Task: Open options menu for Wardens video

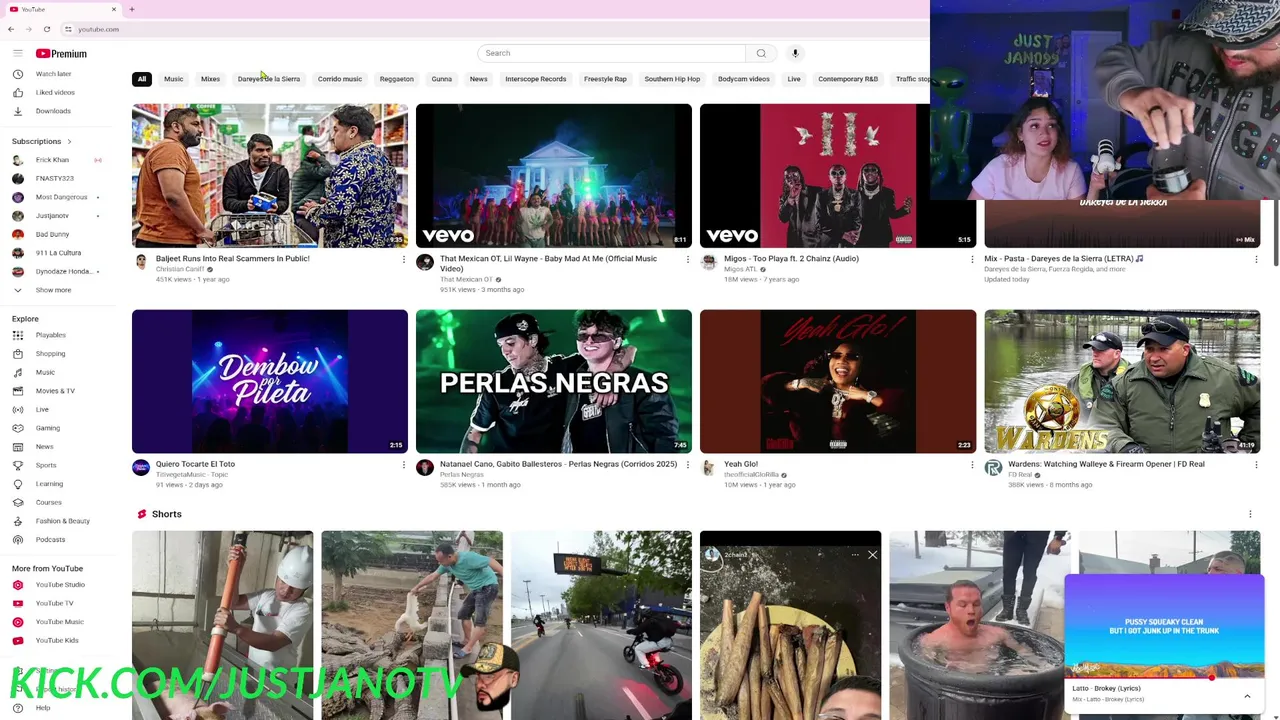Action: point(1255,465)
